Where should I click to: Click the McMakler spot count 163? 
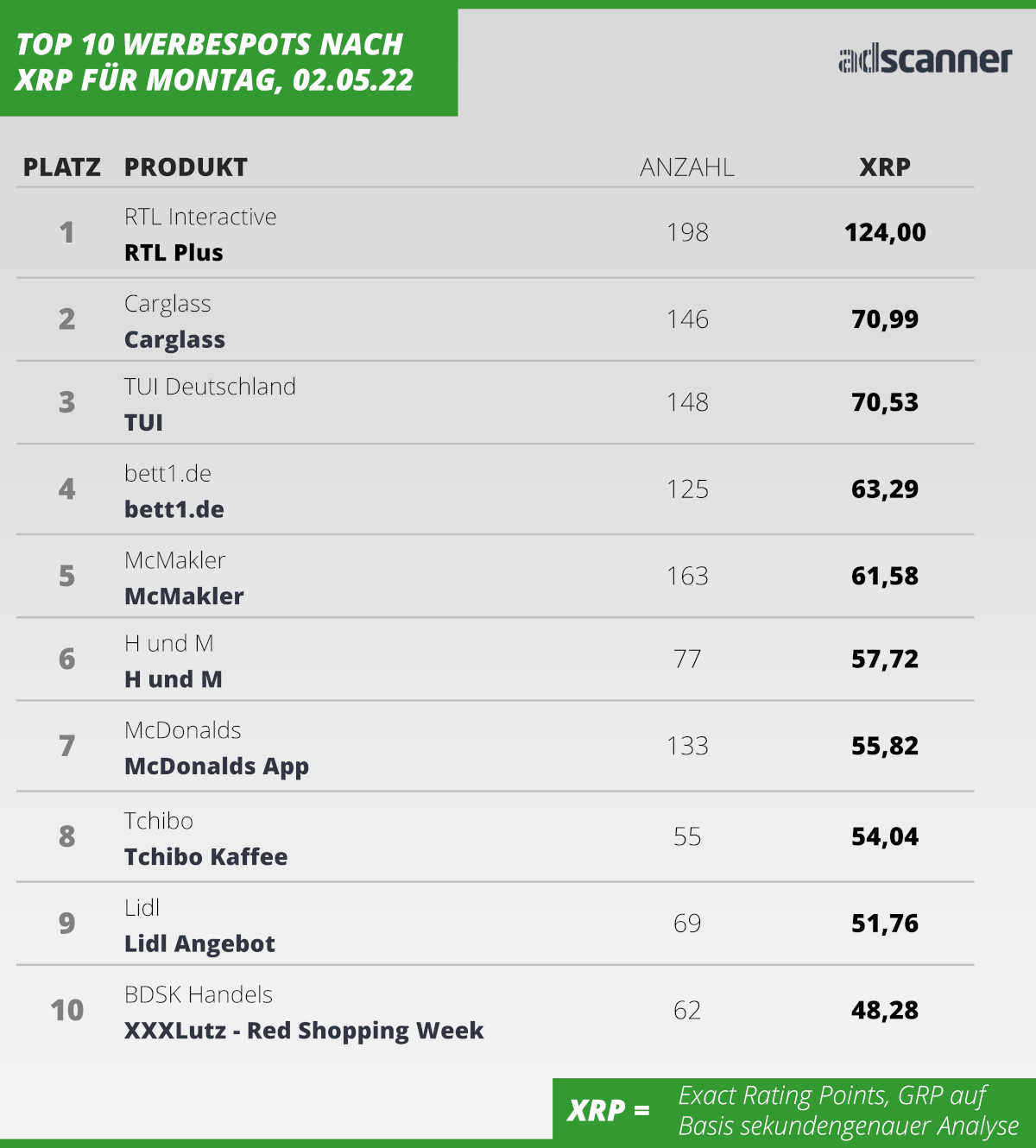(687, 576)
